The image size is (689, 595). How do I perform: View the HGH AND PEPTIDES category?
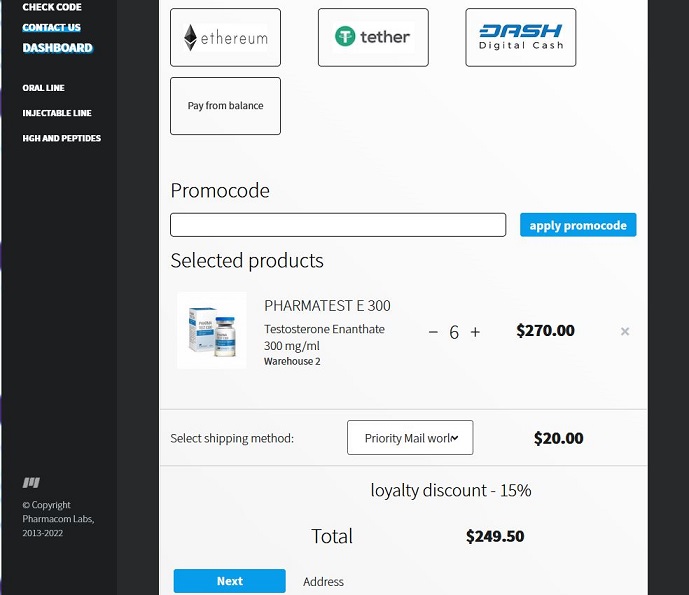pos(62,138)
